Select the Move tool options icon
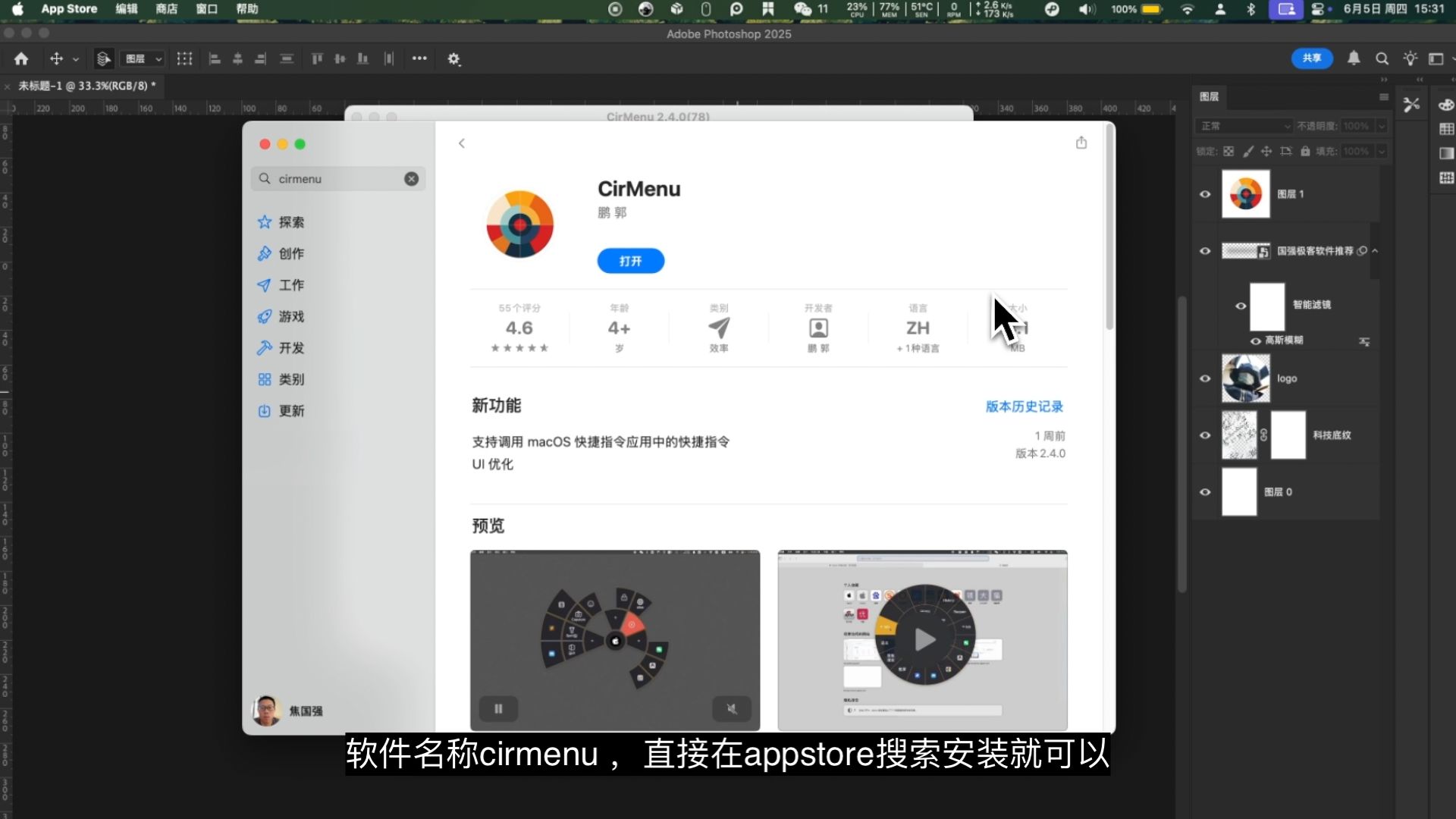The height and width of the screenshot is (819, 1456). (56, 58)
